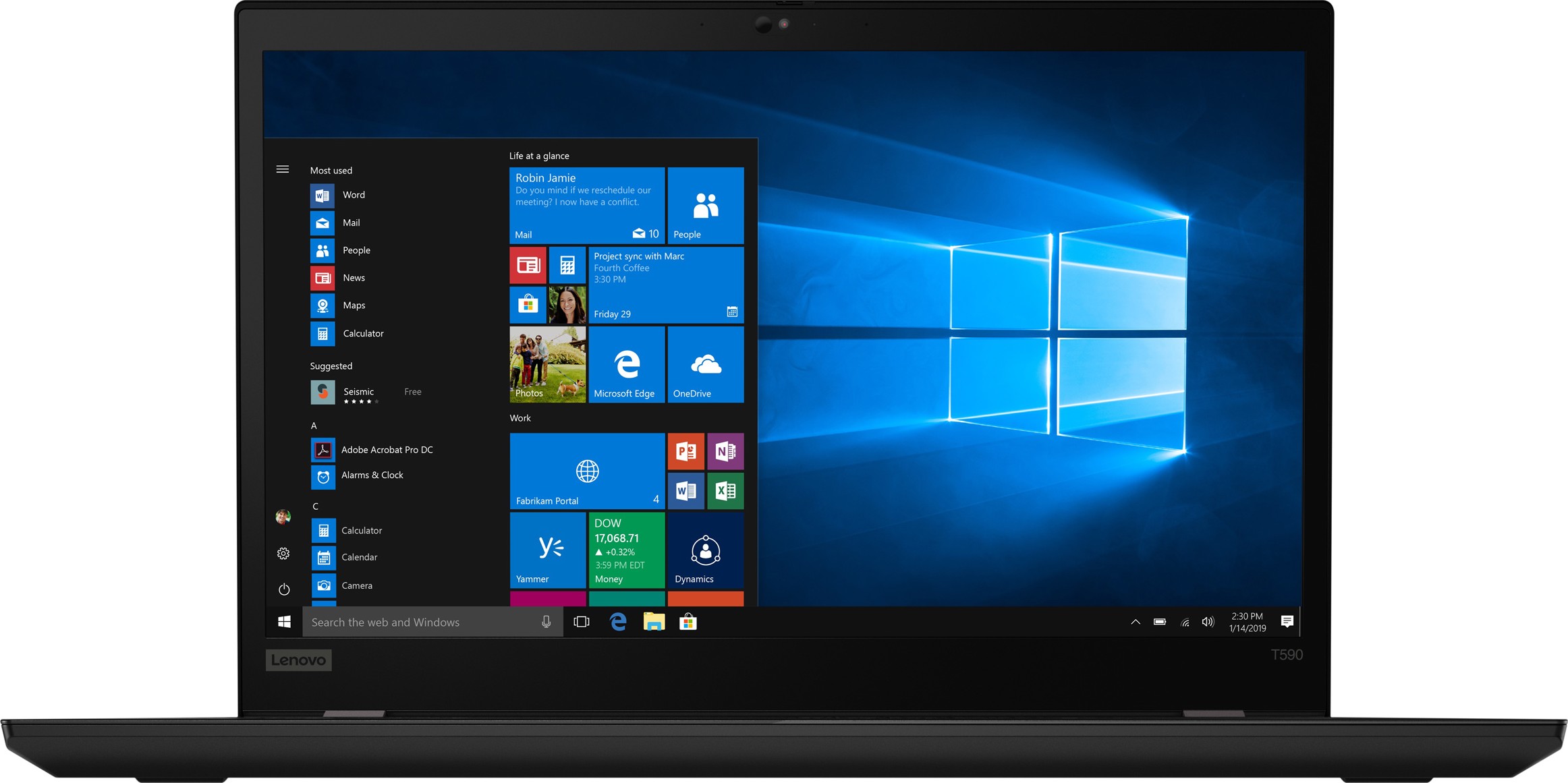Open the Power button in the Start menu

(x=284, y=589)
